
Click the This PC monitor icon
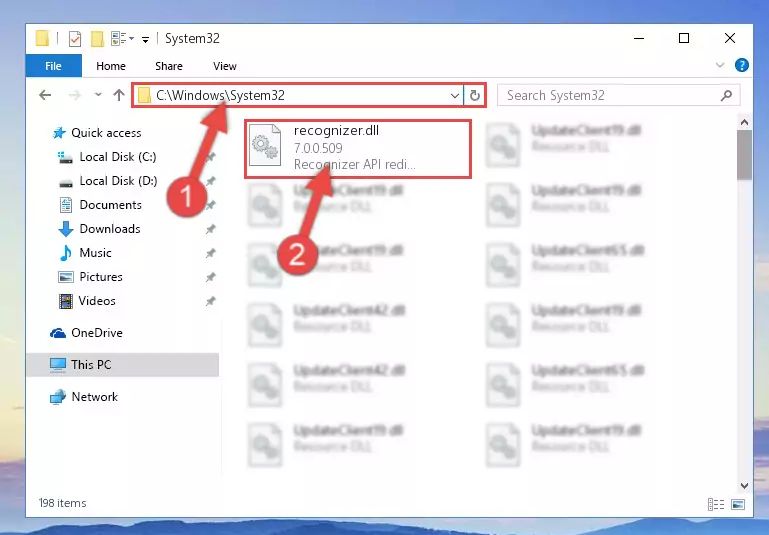[58, 365]
